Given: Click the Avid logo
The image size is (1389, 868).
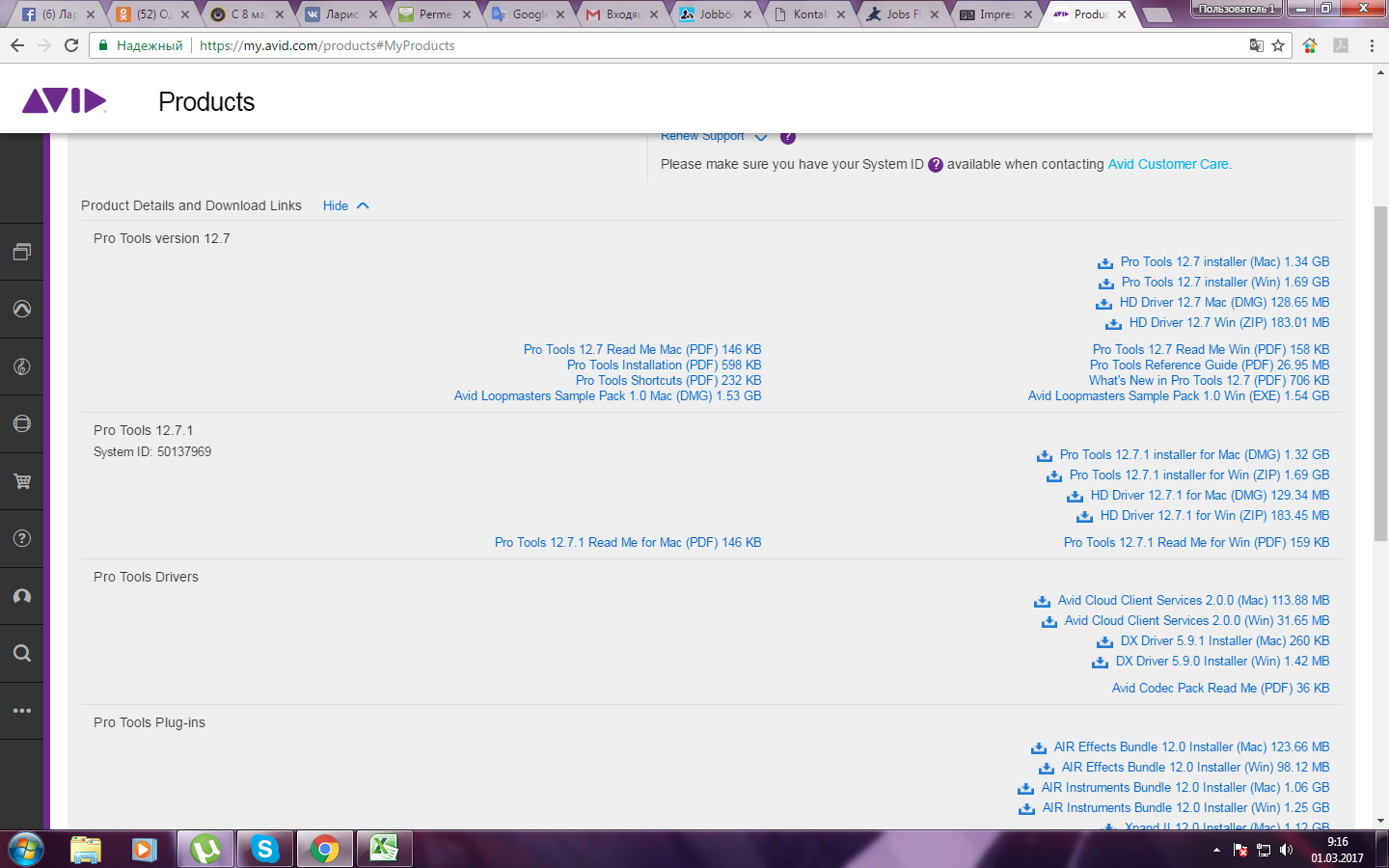Looking at the screenshot, I should coord(64,100).
